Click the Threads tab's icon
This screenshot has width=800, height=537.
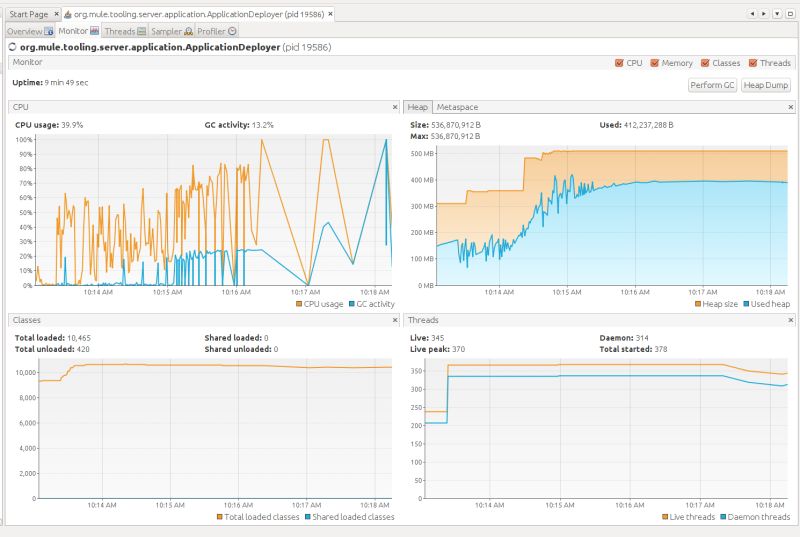click(141, 31)
